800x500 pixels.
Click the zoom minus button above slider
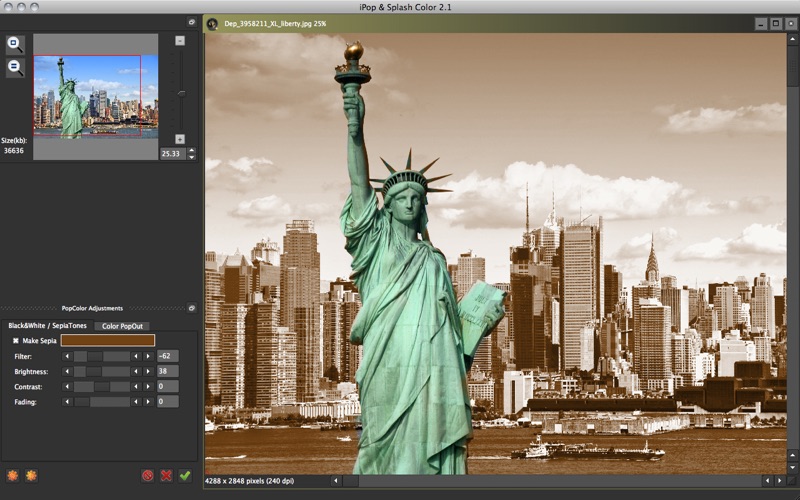tap(180, 41)
